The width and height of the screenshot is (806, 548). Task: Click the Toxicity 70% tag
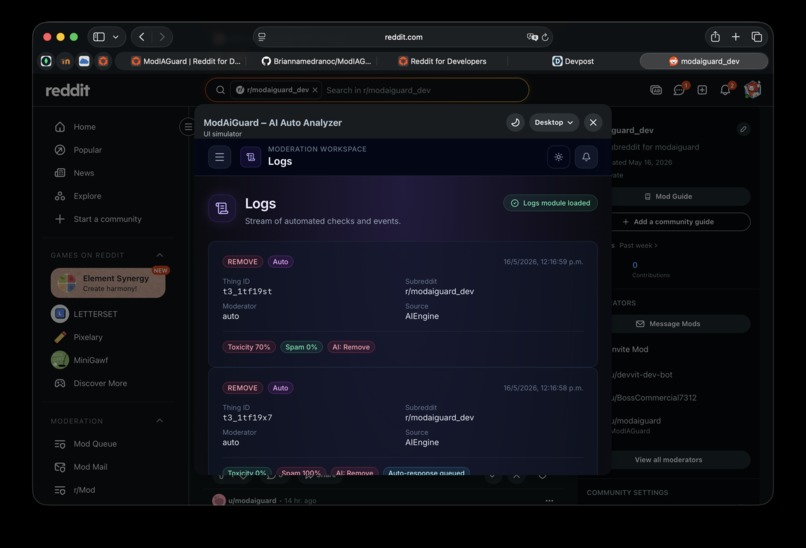pyautogui.click(x=249, y=347)
